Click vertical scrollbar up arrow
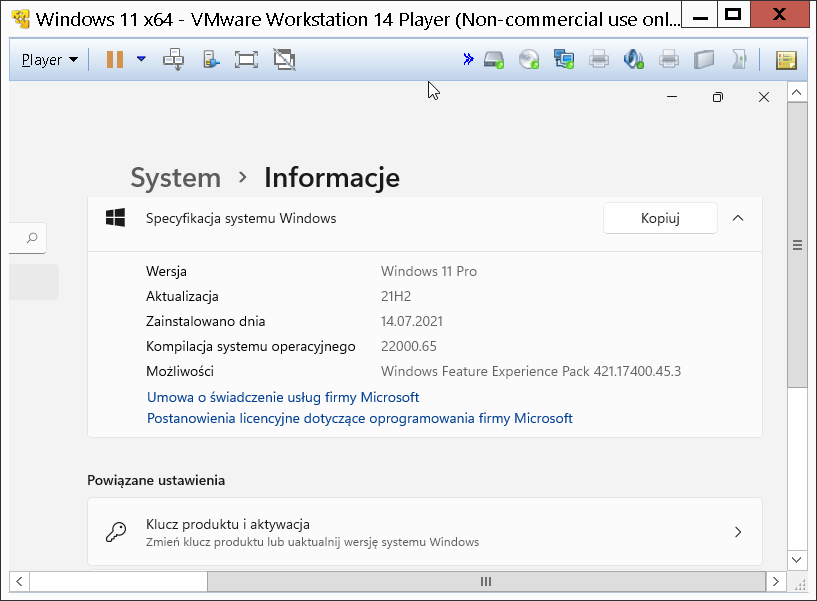The height and width of the screenshot is (601, 817). 797,93
